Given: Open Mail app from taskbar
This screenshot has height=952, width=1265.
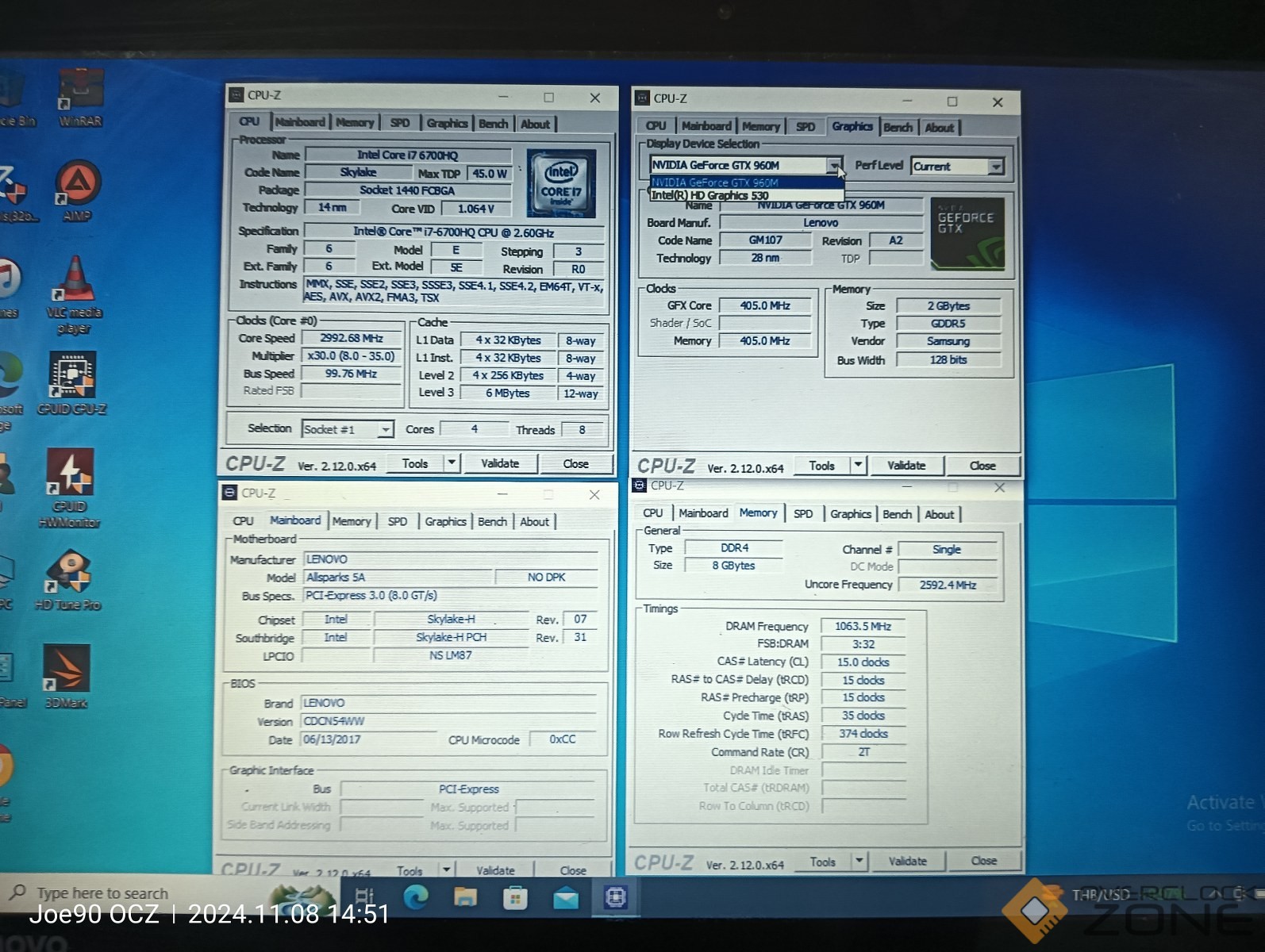Looking at the screenshot, I should (x=566, y=898).
